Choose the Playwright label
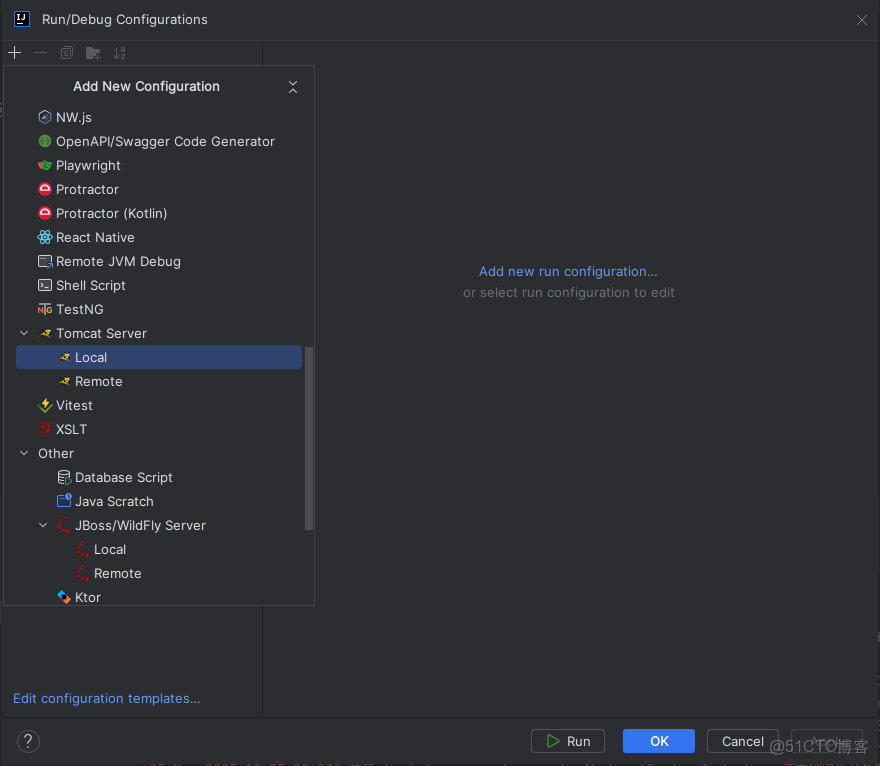Screen dimensions: 880x766 point(88,166)
